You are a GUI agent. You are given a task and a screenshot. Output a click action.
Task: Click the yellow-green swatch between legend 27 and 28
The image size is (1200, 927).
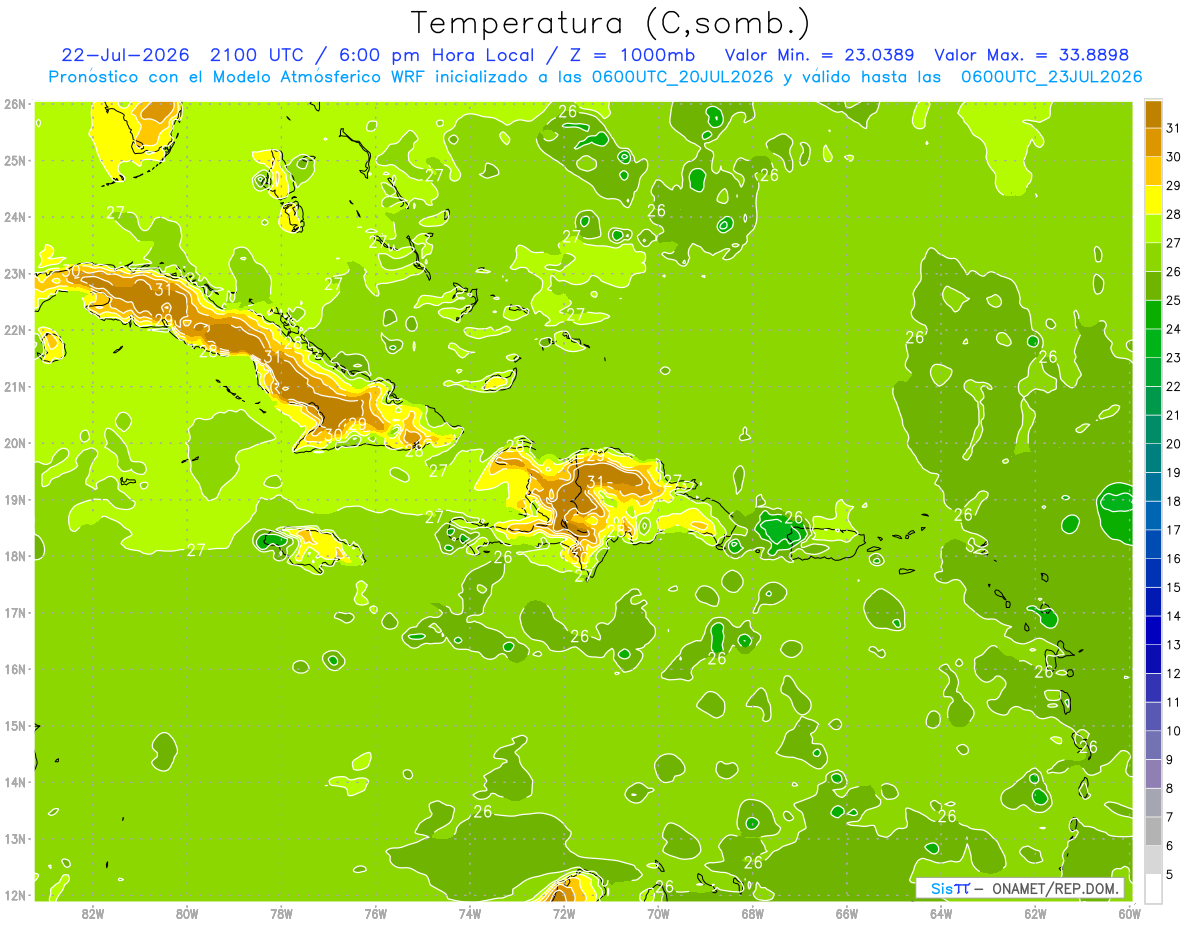[x=1153, y=228]
